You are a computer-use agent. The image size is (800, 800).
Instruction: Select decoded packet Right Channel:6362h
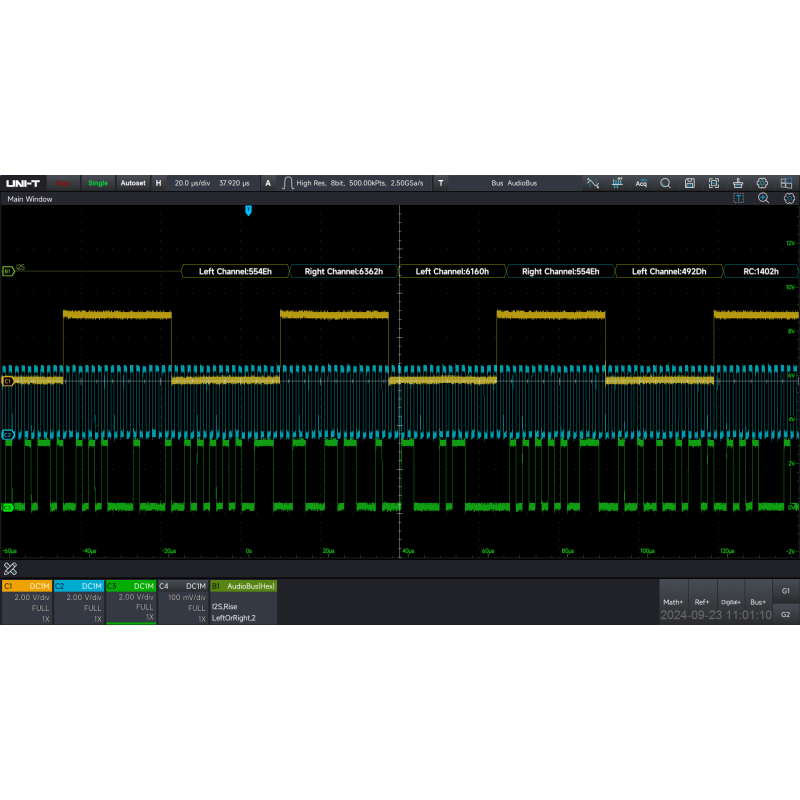(x=343, y=271)
